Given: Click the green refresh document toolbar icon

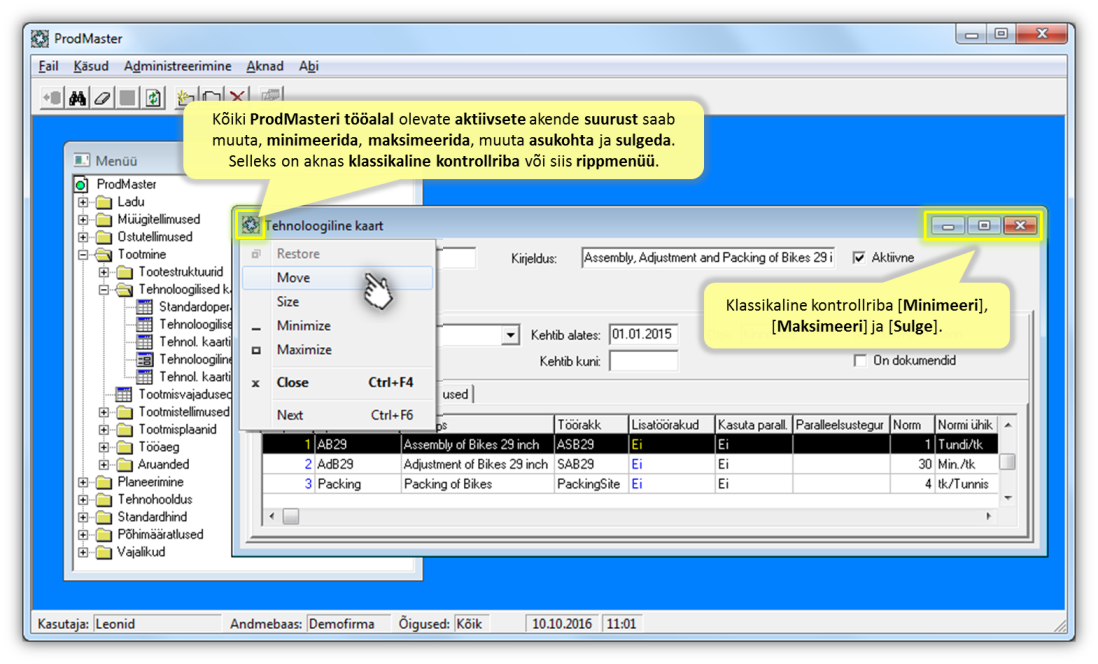Looking at the screenshot, I should point(153,97).
